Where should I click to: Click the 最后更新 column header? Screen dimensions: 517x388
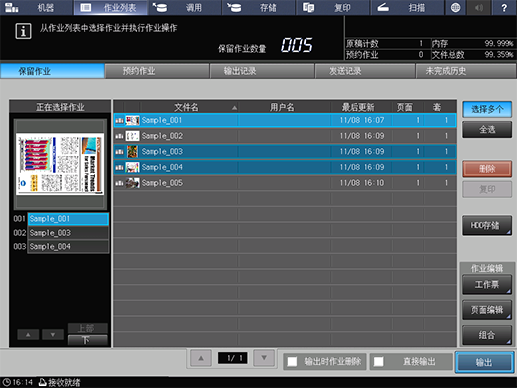[361, 107]
